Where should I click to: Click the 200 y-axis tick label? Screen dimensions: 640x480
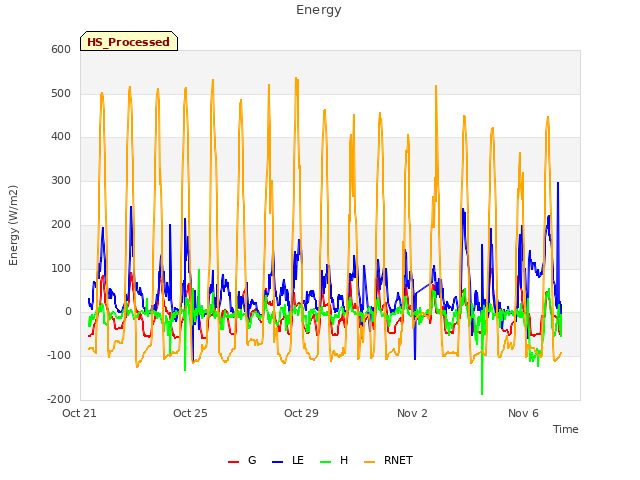click(61, 224)
